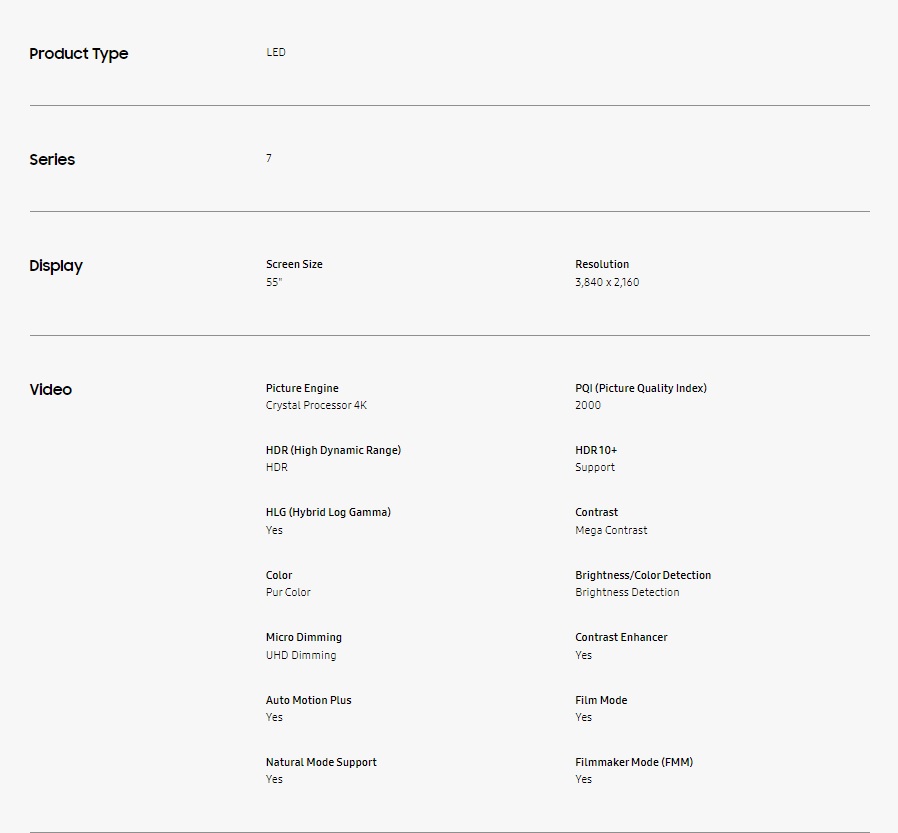This screenshot has width=898, height=833.
Task: Click the HDR (High Dynamic Range) label
Action: point(333,450)
